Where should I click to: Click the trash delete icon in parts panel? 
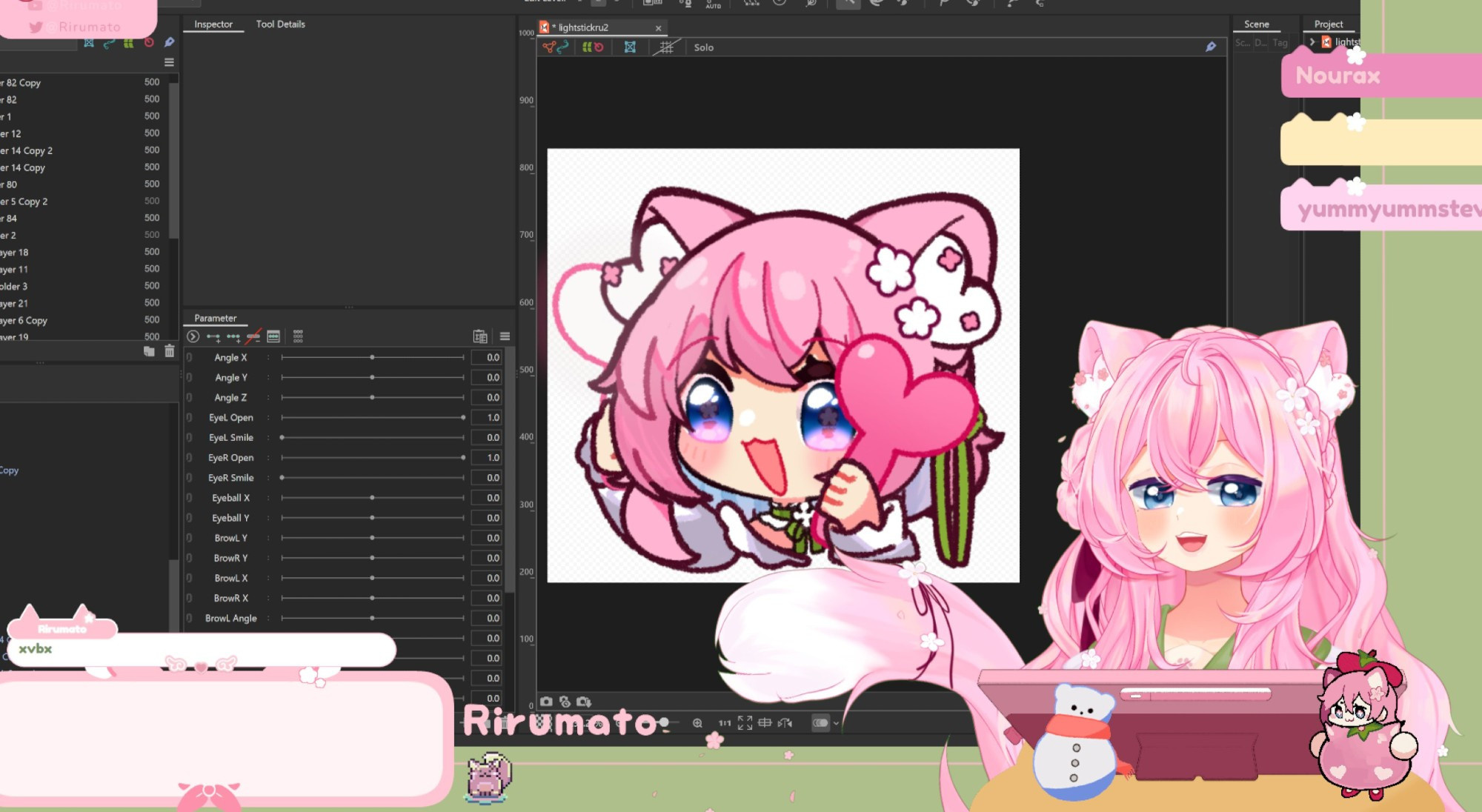169,351
